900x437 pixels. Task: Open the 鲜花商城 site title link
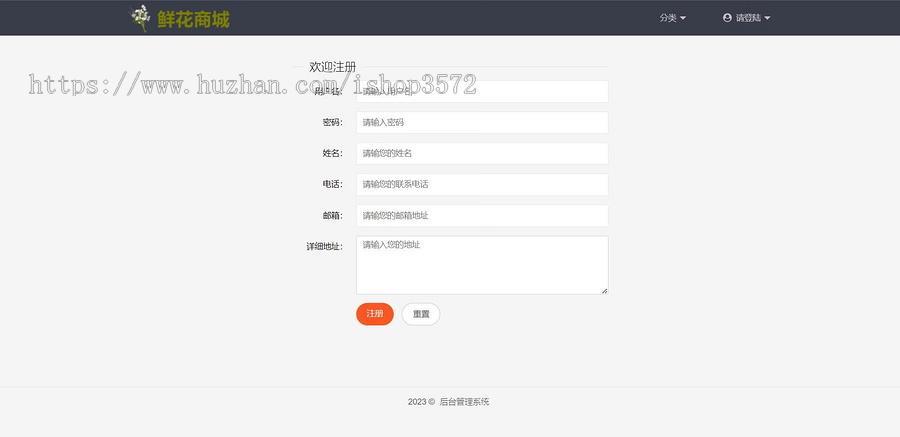tap(193, 20)
